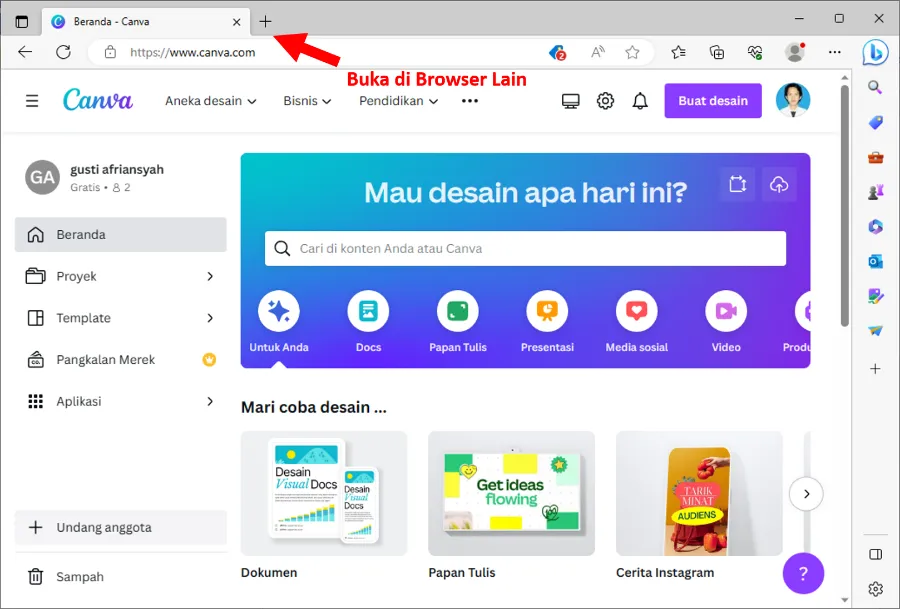Screen dimensions: 900x609
Task: Expand the Pendidikan dropdown
Action: click(x=398, y=101)
